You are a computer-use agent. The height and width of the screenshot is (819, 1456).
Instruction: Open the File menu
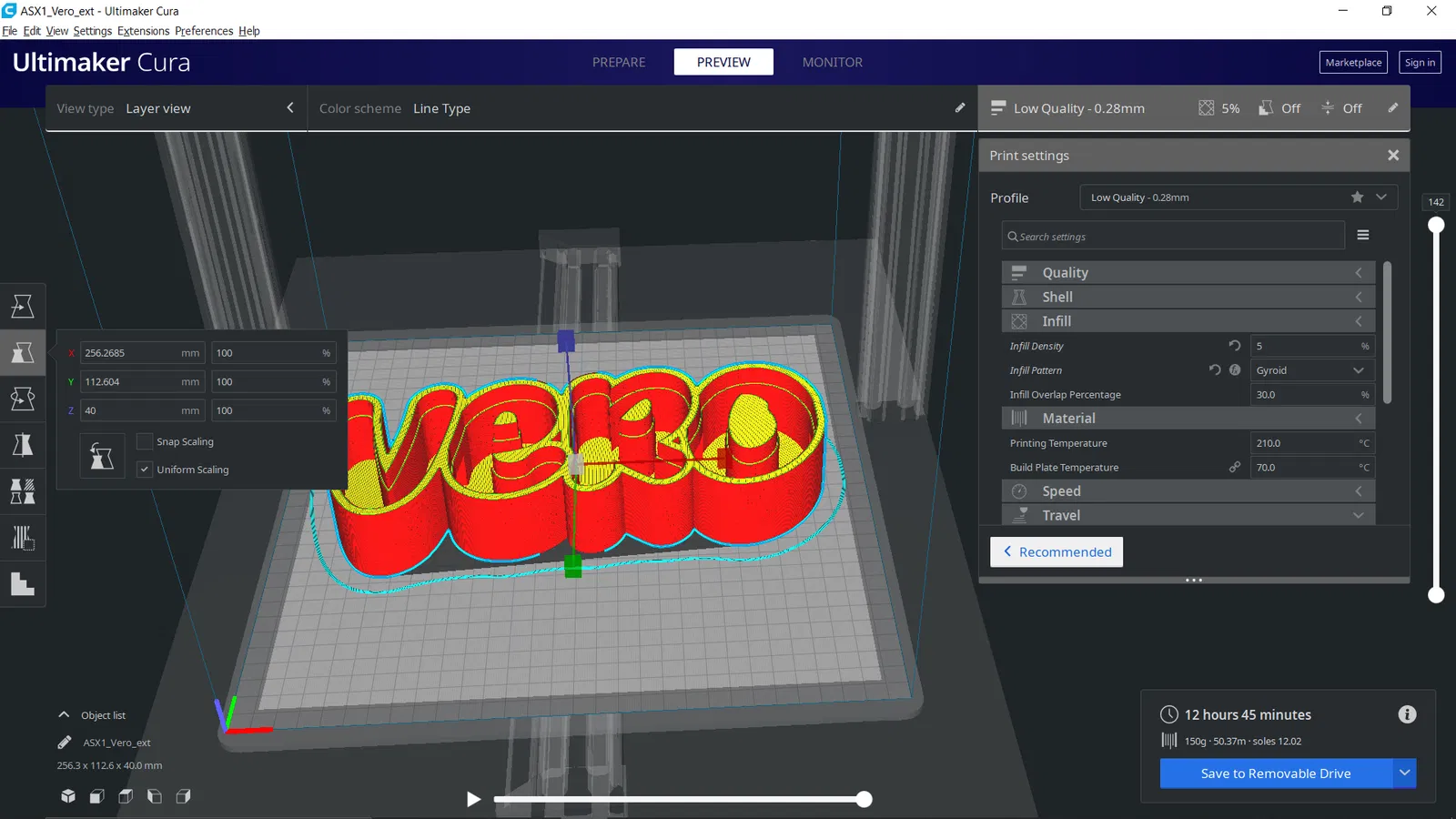pos(9,31)
